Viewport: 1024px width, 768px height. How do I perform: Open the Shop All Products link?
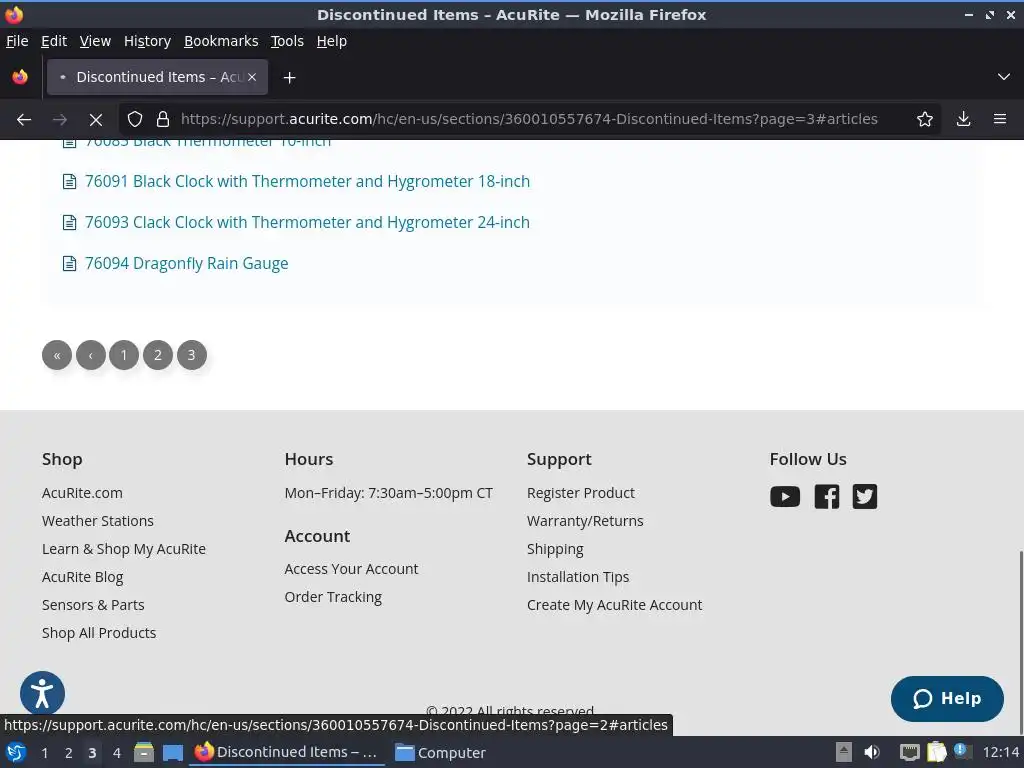click(99, 633)
